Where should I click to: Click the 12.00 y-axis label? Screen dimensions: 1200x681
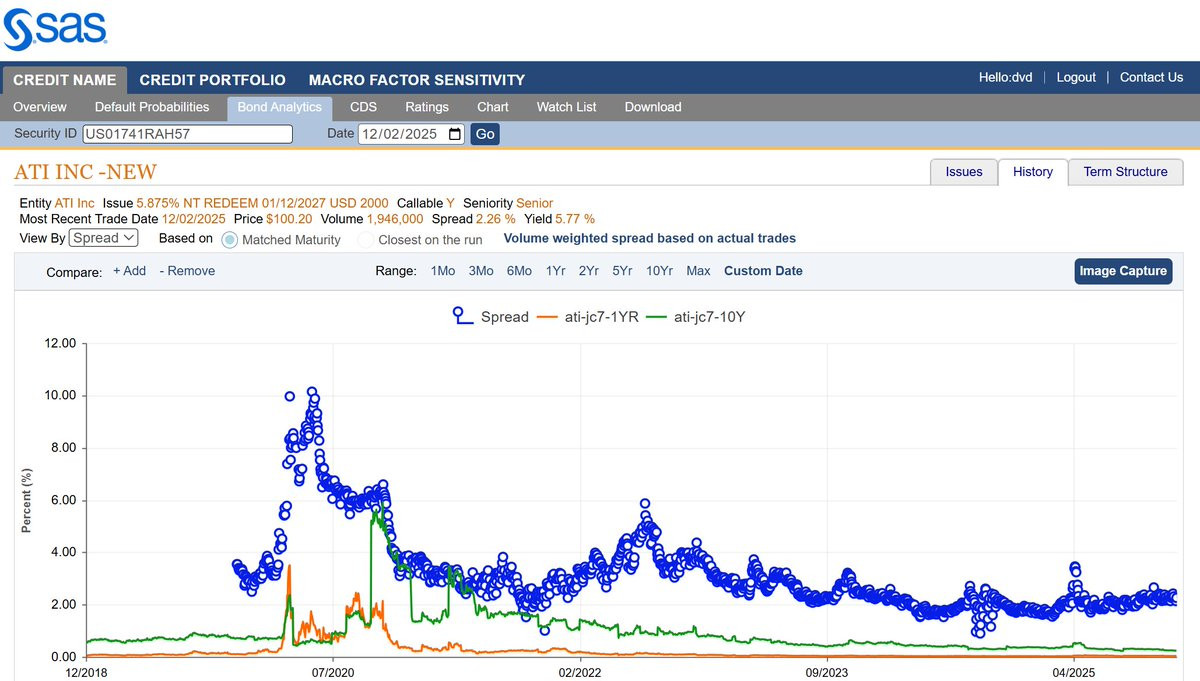(x=60, y=343)
